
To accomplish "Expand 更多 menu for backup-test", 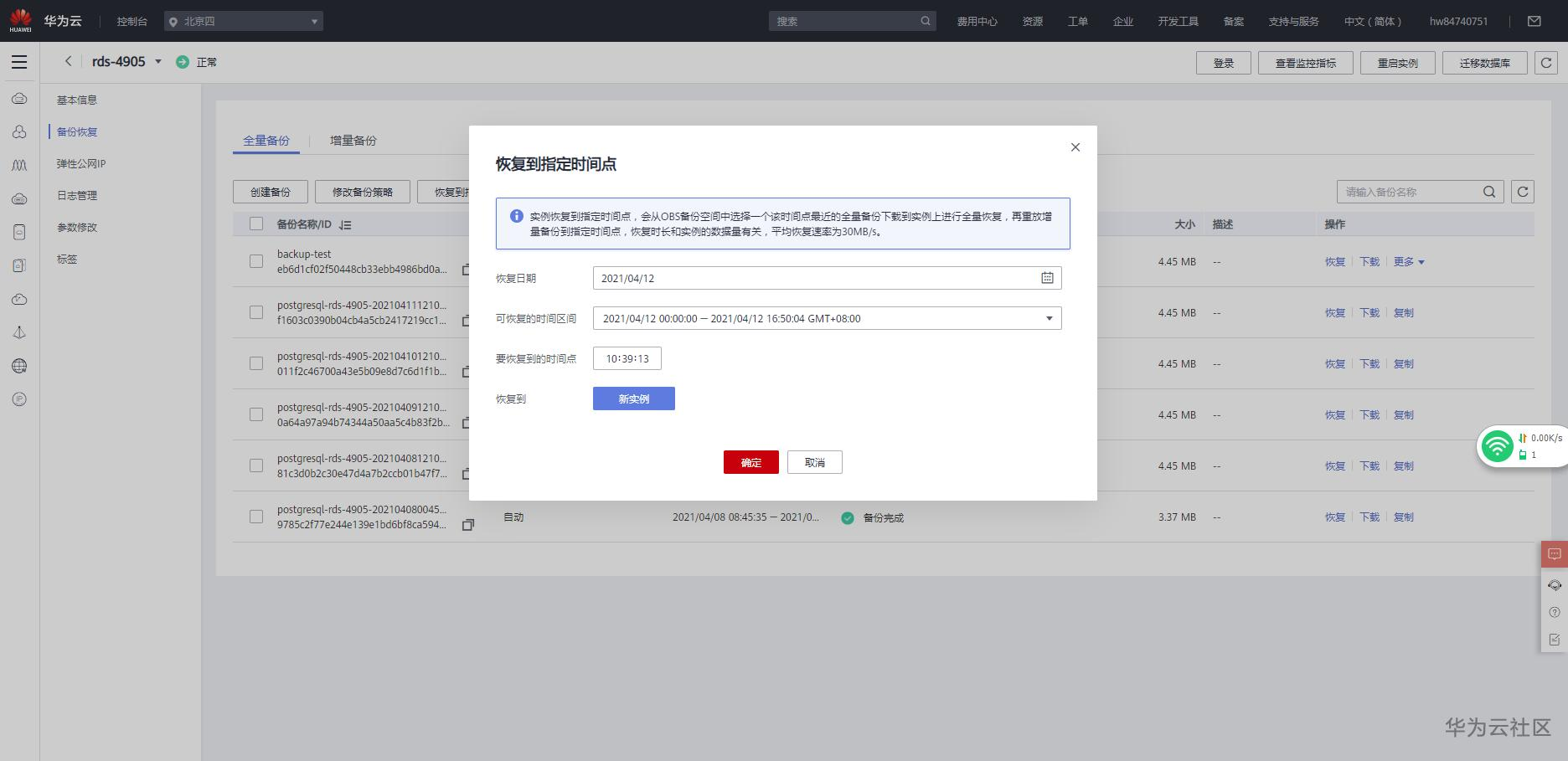I will click(1409, 262).
